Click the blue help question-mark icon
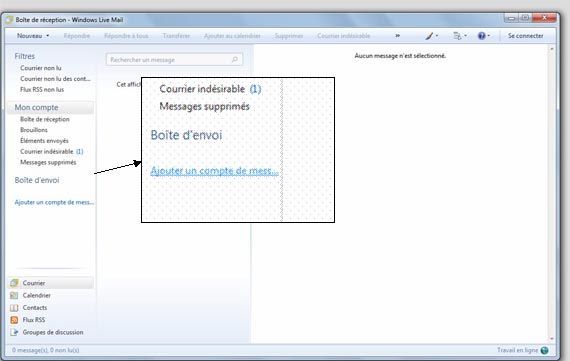570x361 pixels. [481, 36]
